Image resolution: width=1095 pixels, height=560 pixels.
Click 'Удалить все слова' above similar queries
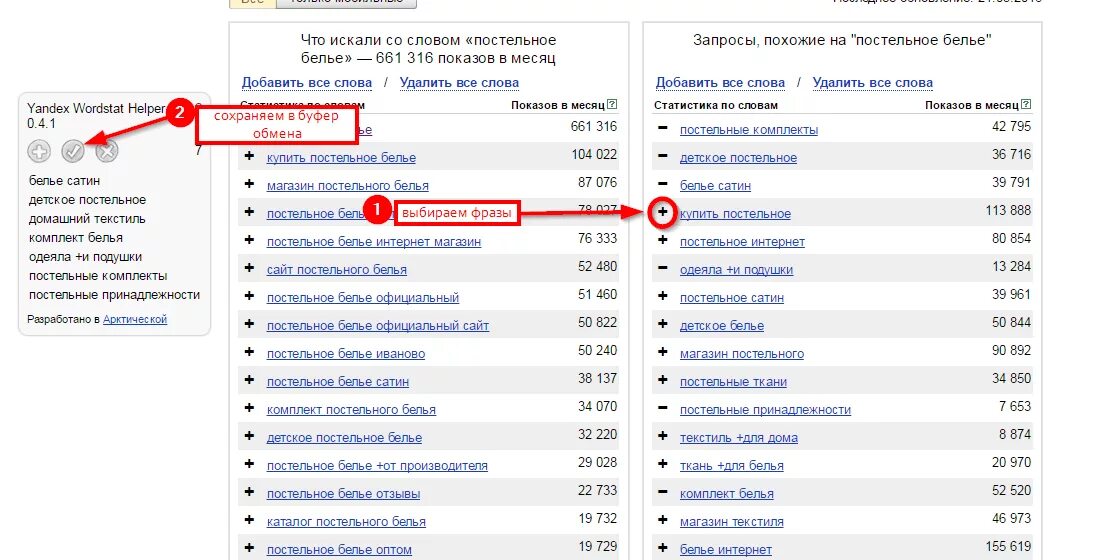coord(872,82)
